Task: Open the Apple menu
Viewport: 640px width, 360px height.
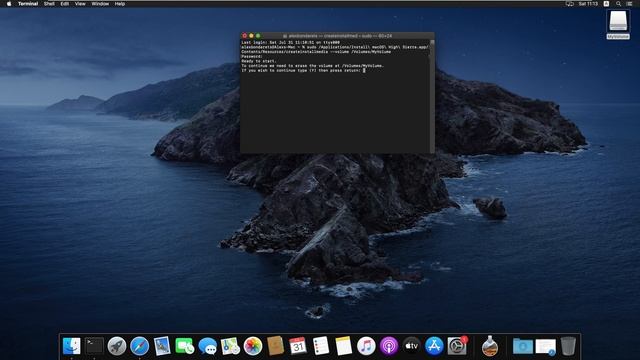Action: [9, 4]
